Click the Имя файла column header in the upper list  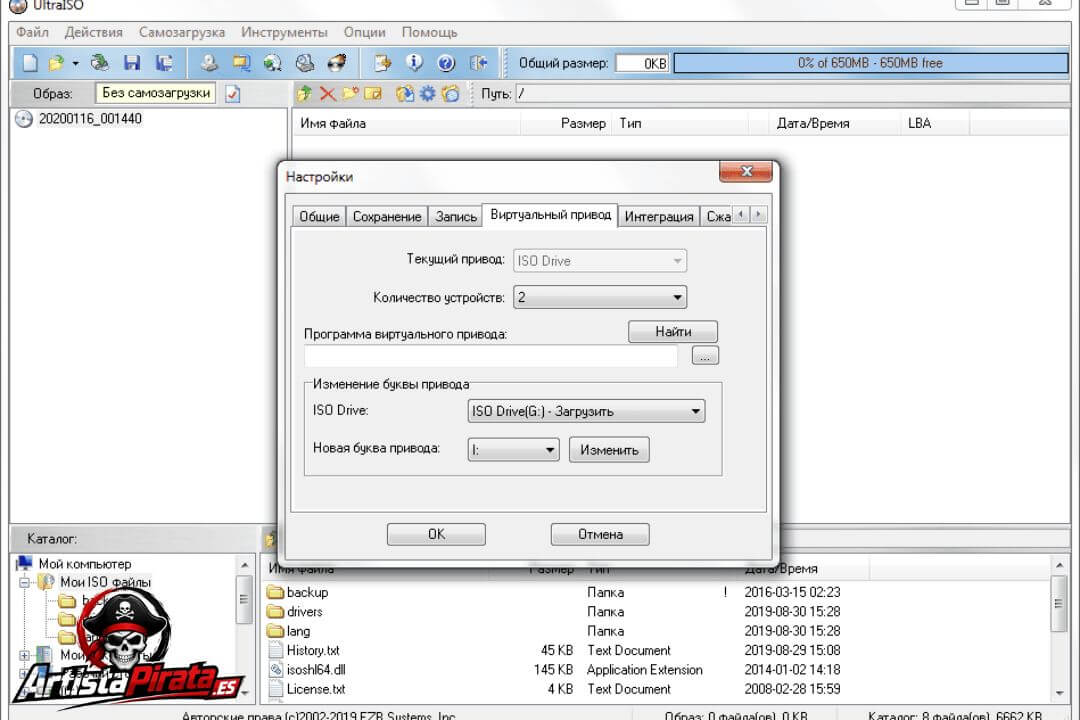(x=406, y=123)
